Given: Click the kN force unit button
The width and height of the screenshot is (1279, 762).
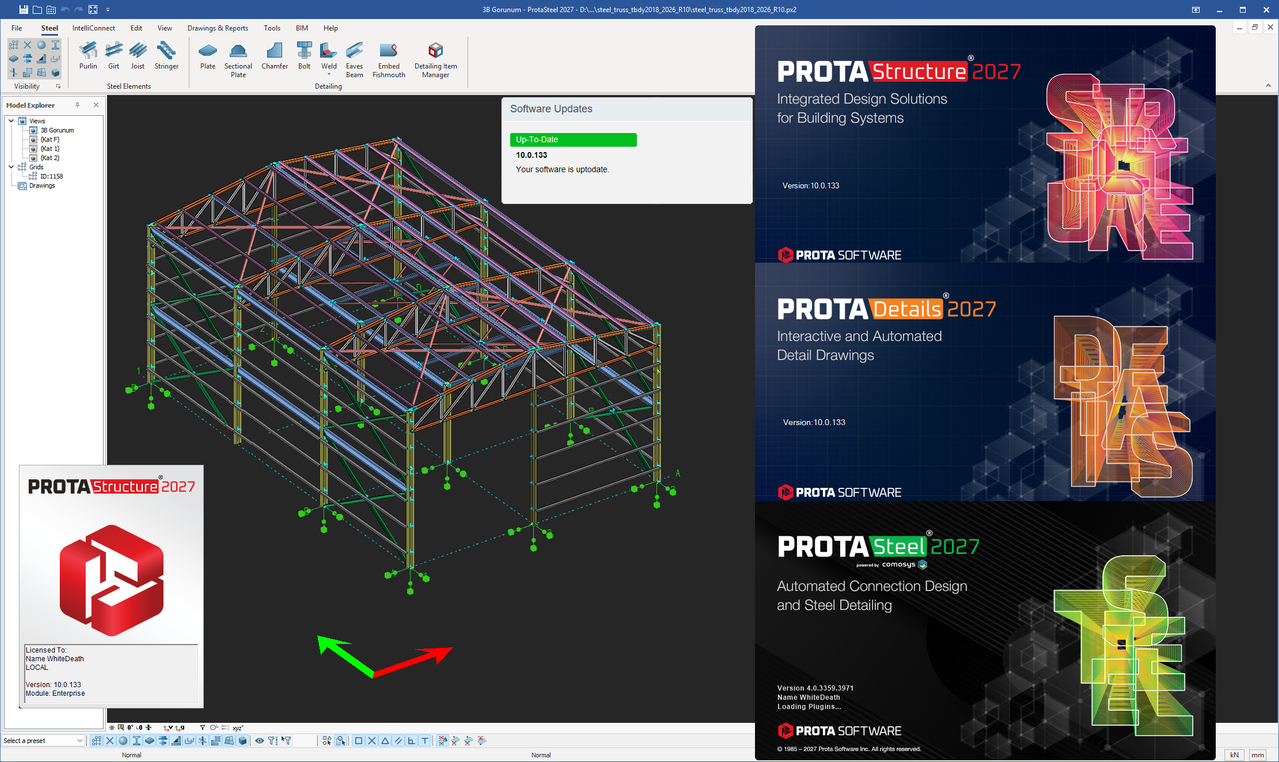Looking at the screenshot, I should click(1234, 754).
